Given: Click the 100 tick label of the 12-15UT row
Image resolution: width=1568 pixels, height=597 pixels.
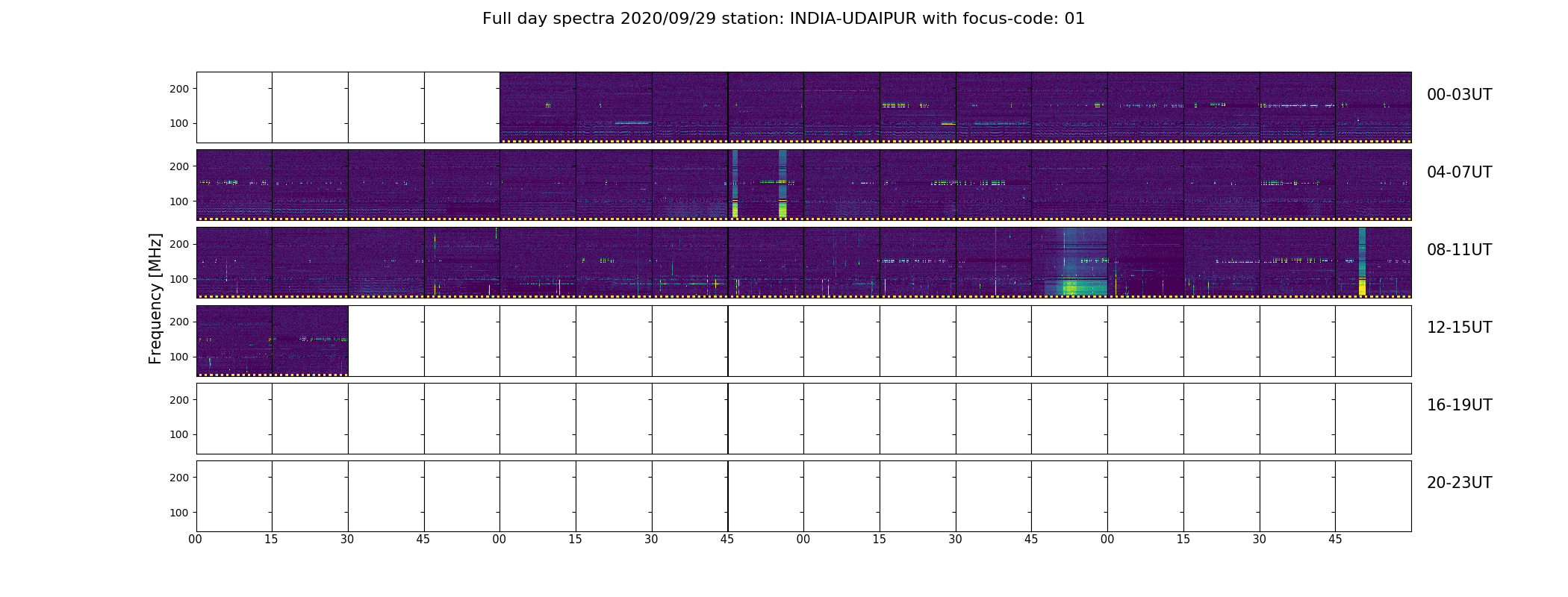Looking at the screenshot, I should click(179, 357).
